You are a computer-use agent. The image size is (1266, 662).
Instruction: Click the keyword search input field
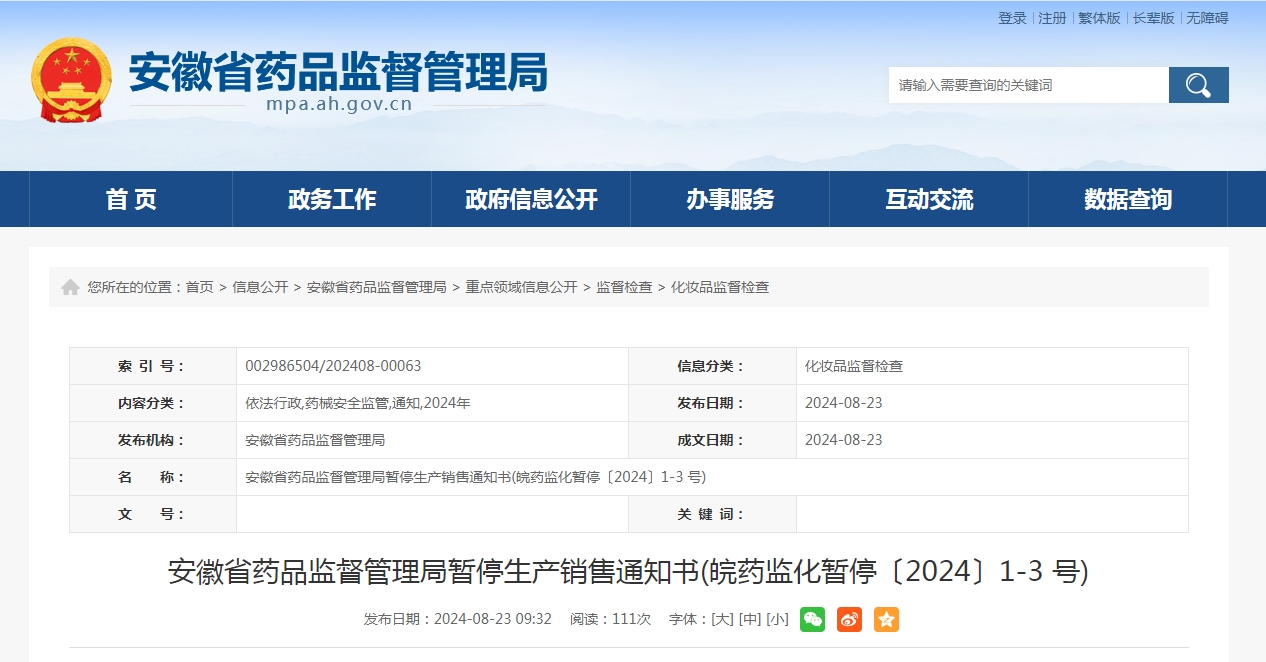[x=1028, y=85]
